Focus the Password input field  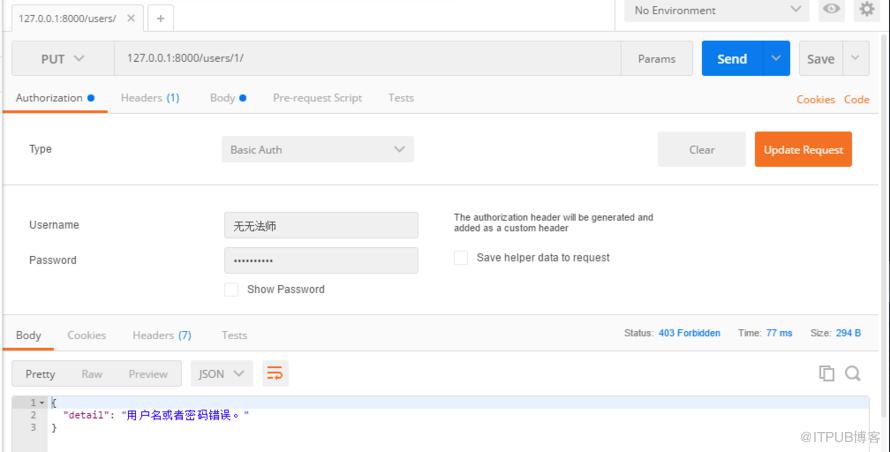(x=321, y=261)
